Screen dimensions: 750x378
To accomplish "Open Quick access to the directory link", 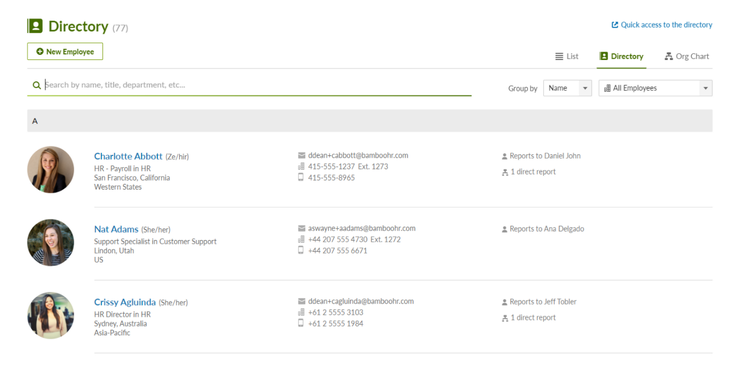I will [x=666, y=25].
